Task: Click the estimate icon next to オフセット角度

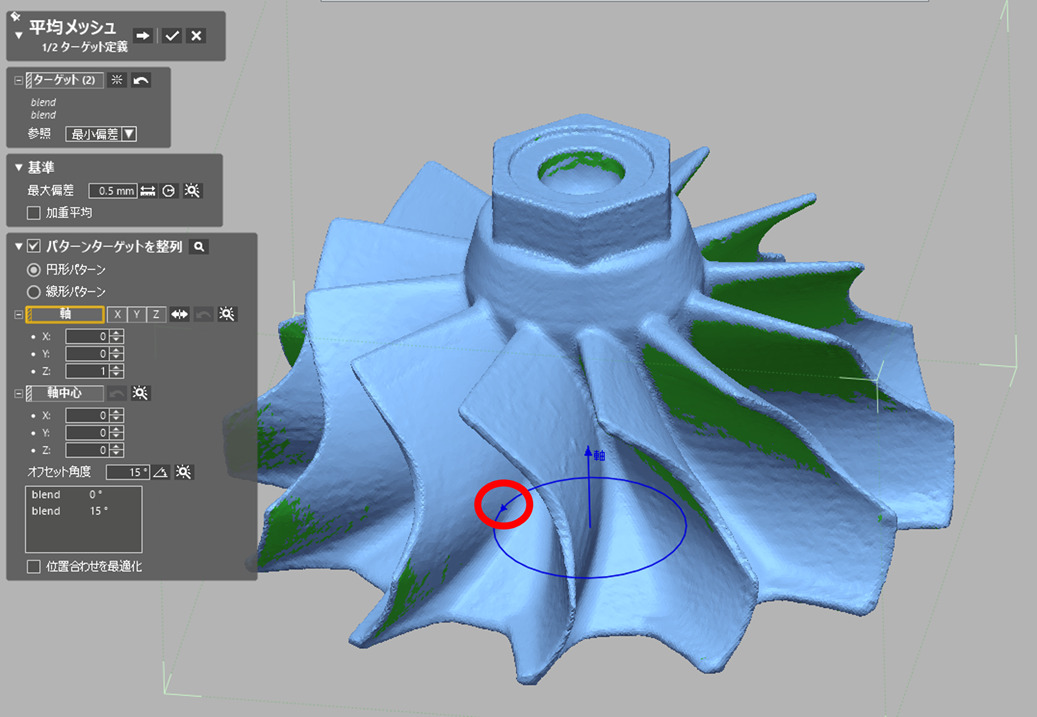Action: (185, 472)
